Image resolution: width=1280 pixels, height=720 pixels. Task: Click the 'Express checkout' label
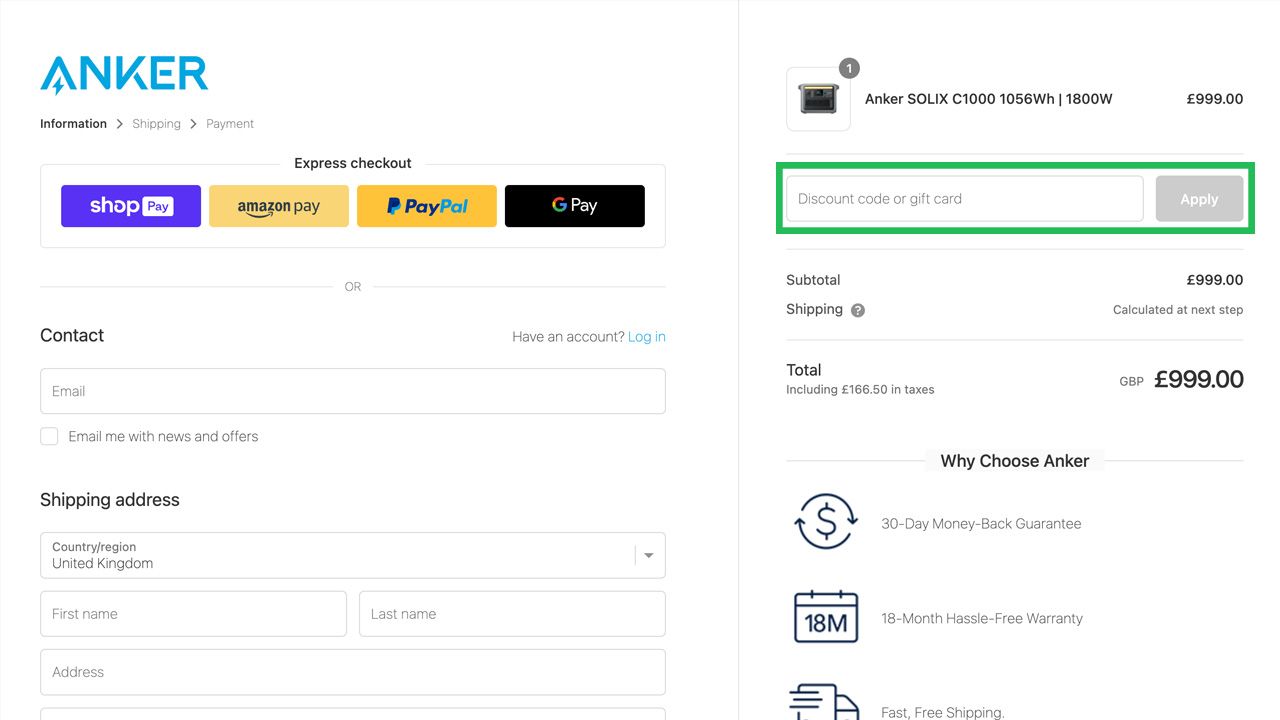coord(353,163)
